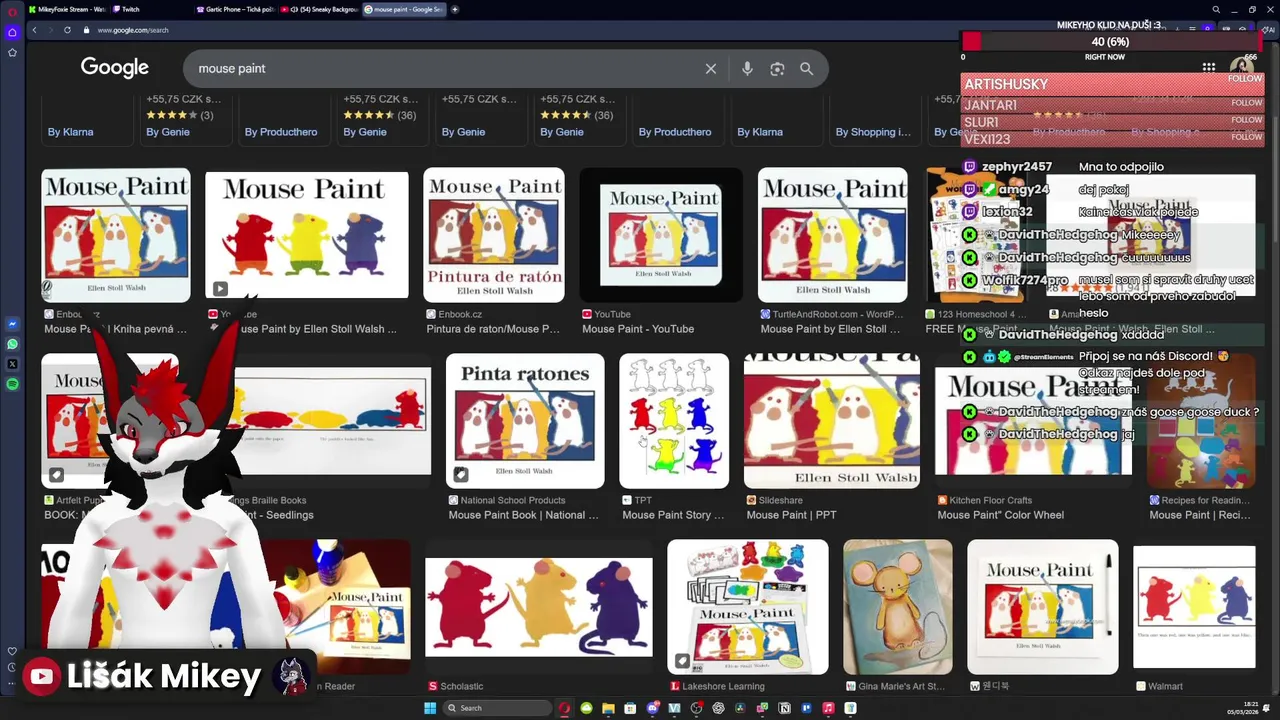Open Notion from the taskbar
Screen dimensions: 1280x720
784,708
